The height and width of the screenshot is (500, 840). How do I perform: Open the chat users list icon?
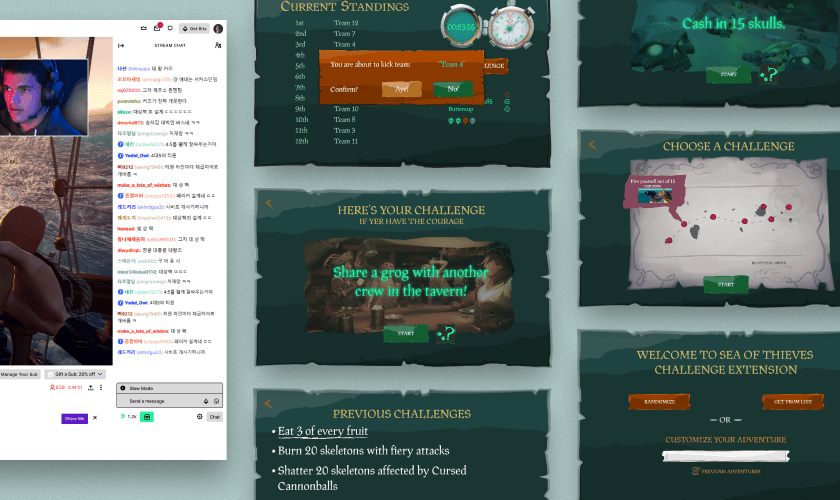point(218,46)
